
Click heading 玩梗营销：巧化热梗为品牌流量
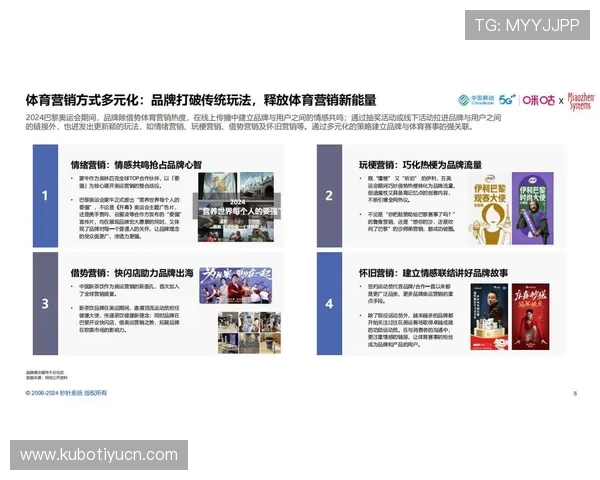[420, 165]
